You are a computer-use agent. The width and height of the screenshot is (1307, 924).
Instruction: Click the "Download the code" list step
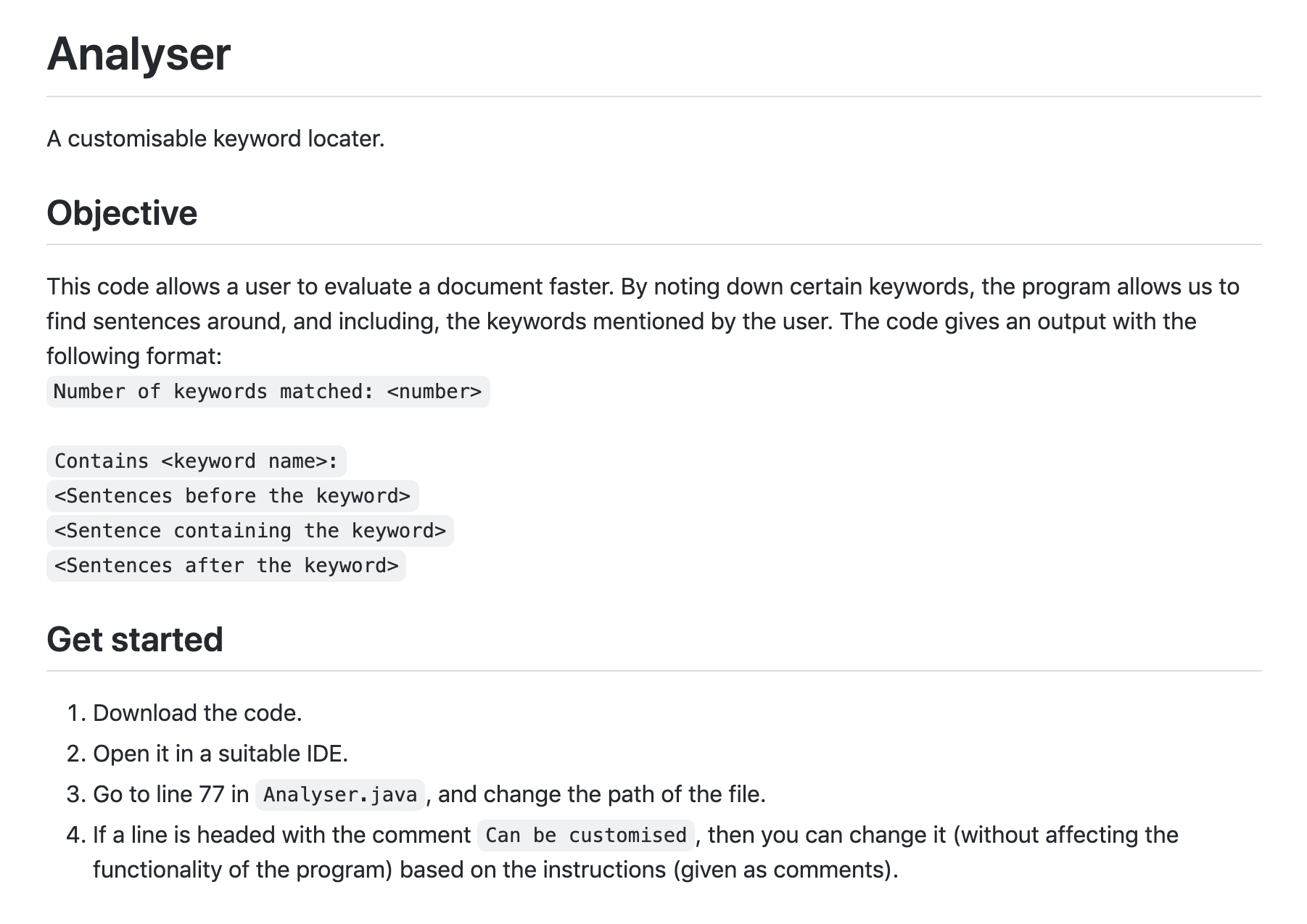197,714
